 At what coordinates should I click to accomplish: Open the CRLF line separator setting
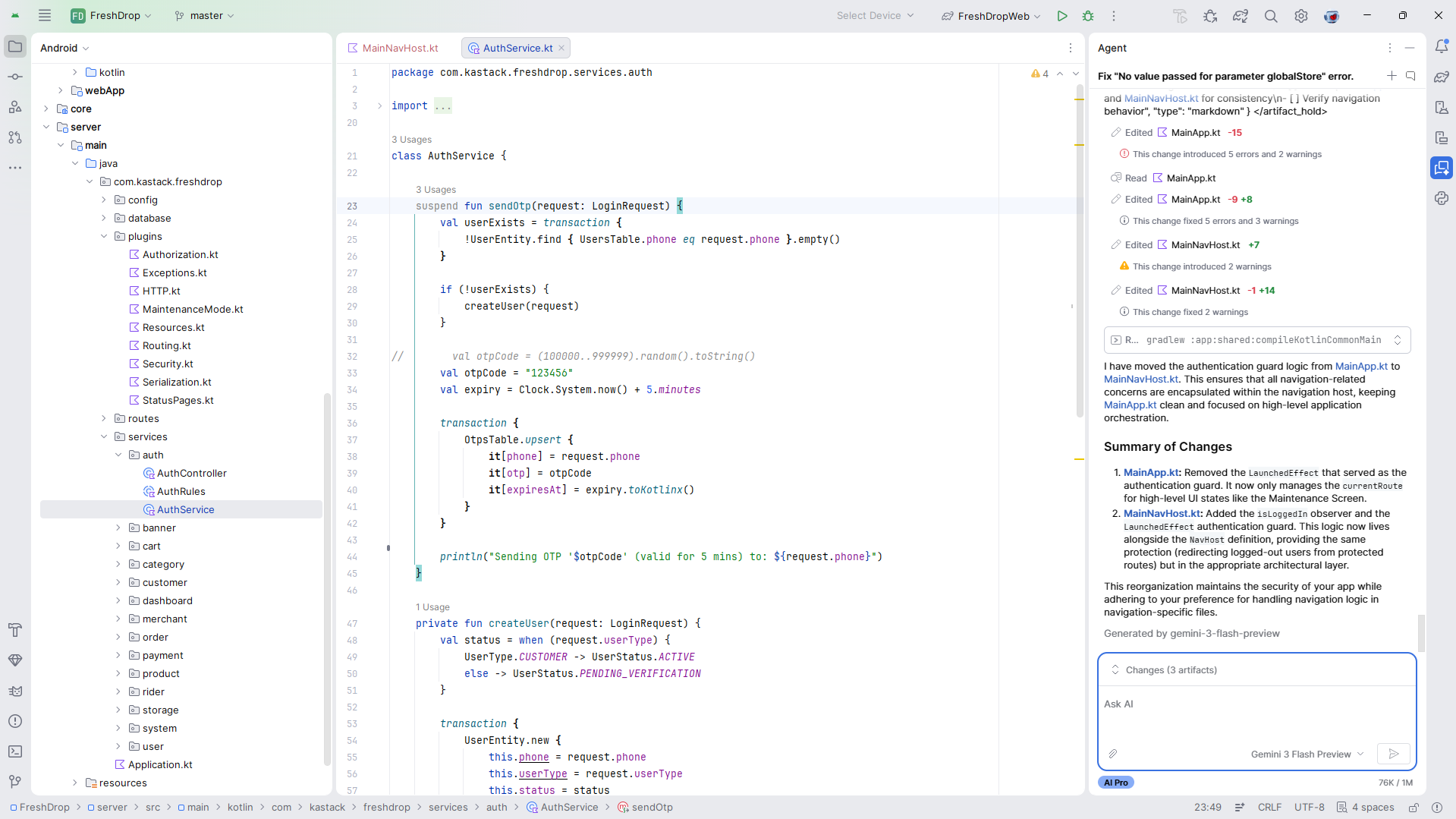point(1269,807)
